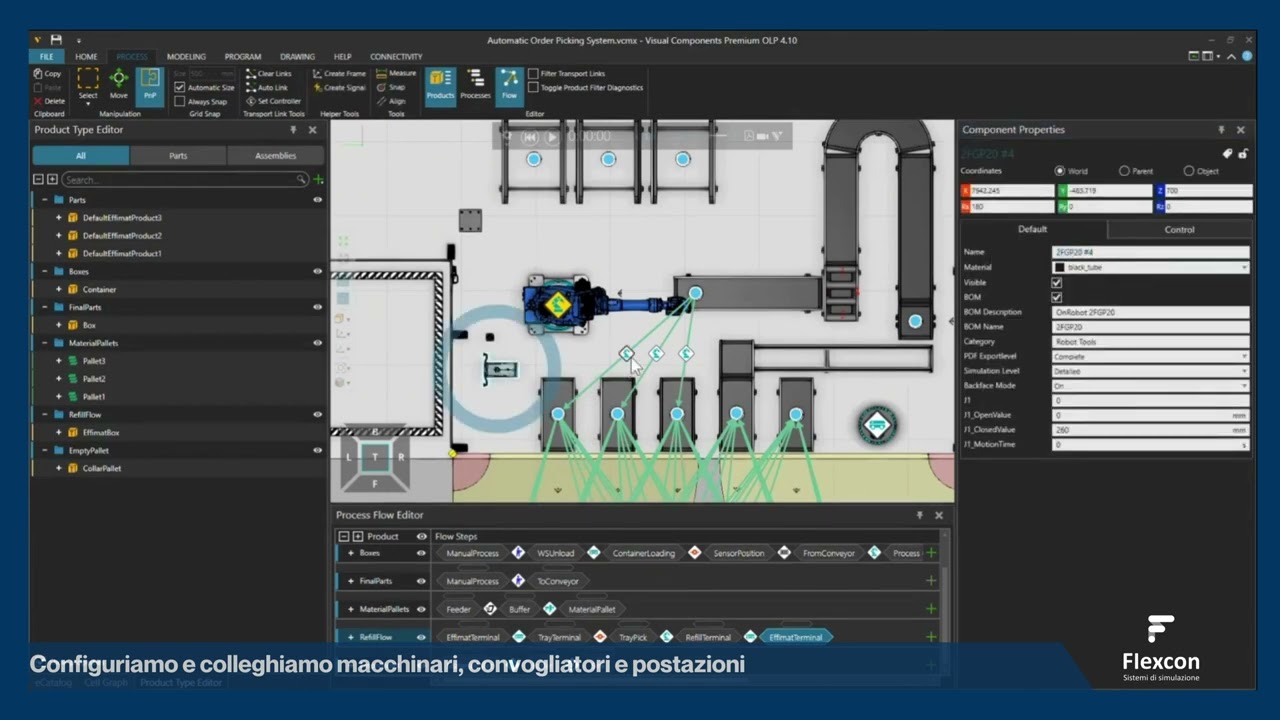The width and height of the screenshot is (1280, 720).
Task: Hide the Parts group visibility eye
Action: coord(318,200)
